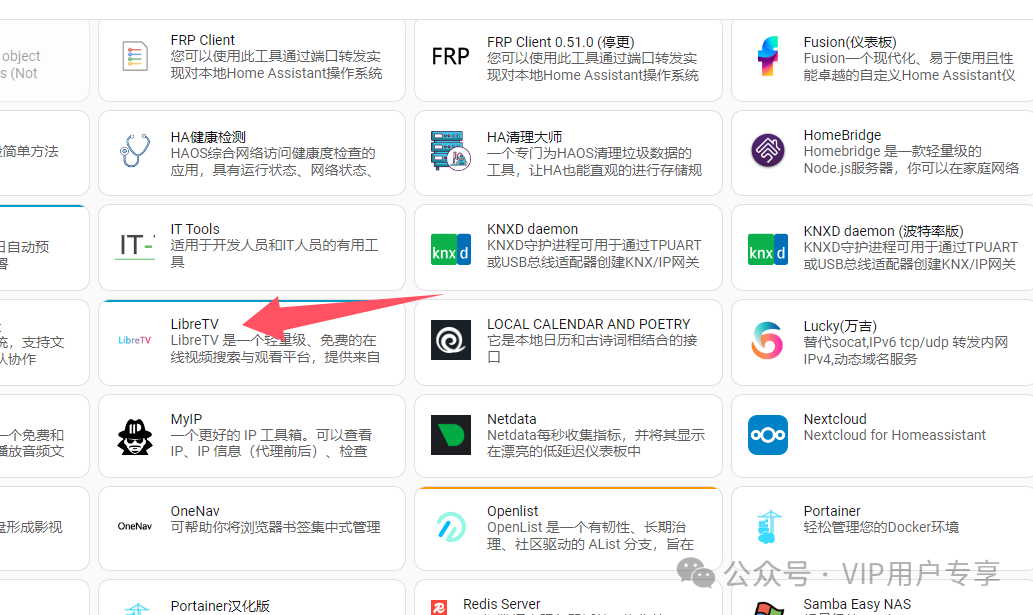Open the Redis Server title
Viewport: 1033px width, 615px height.
(x=501, y=604)
